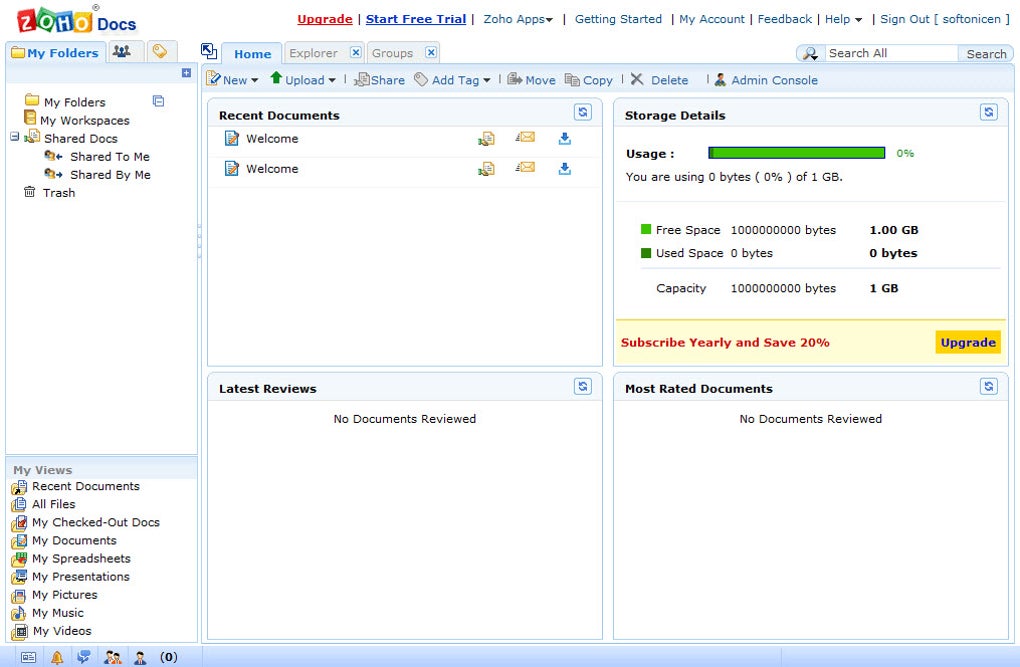Viewport: 1020px width, 667px height.
Task: Open the contacts group icon in status bar
Action: [113, 657]
